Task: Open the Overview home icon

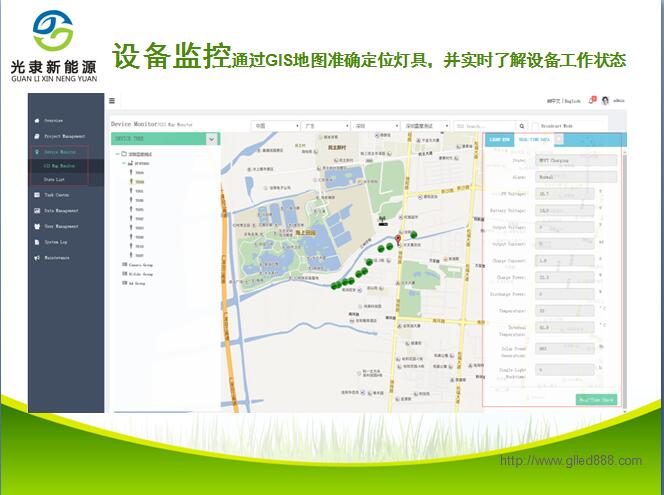Action: (x=37, y=121)
